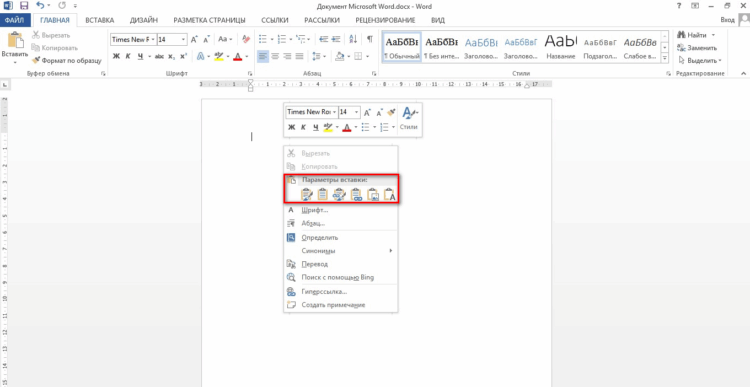Open the Aa change case dropdown
Screen dimensions: 750x387
click(x=225, y=39)
